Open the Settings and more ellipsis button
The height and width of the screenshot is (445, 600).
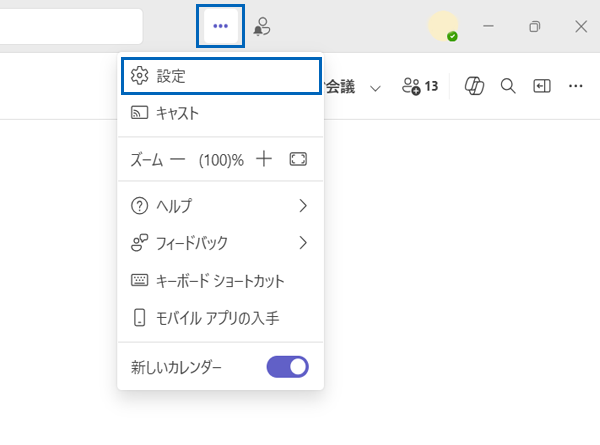(x=220, y=26)
